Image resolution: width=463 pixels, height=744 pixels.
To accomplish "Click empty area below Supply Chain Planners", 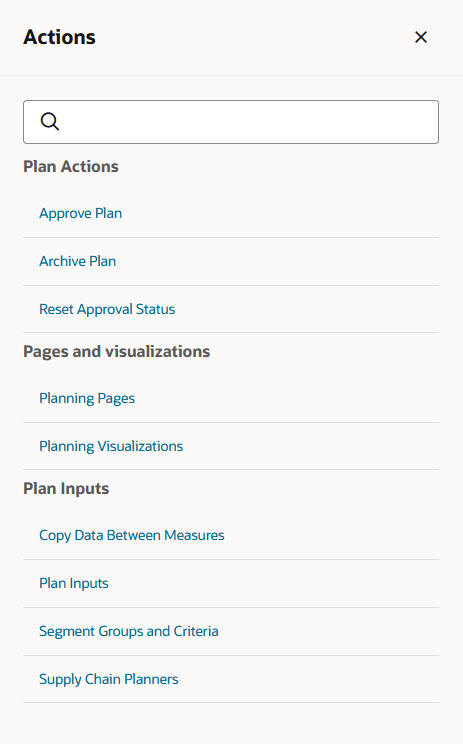I will pyautogui.click(x=231, y=724).
